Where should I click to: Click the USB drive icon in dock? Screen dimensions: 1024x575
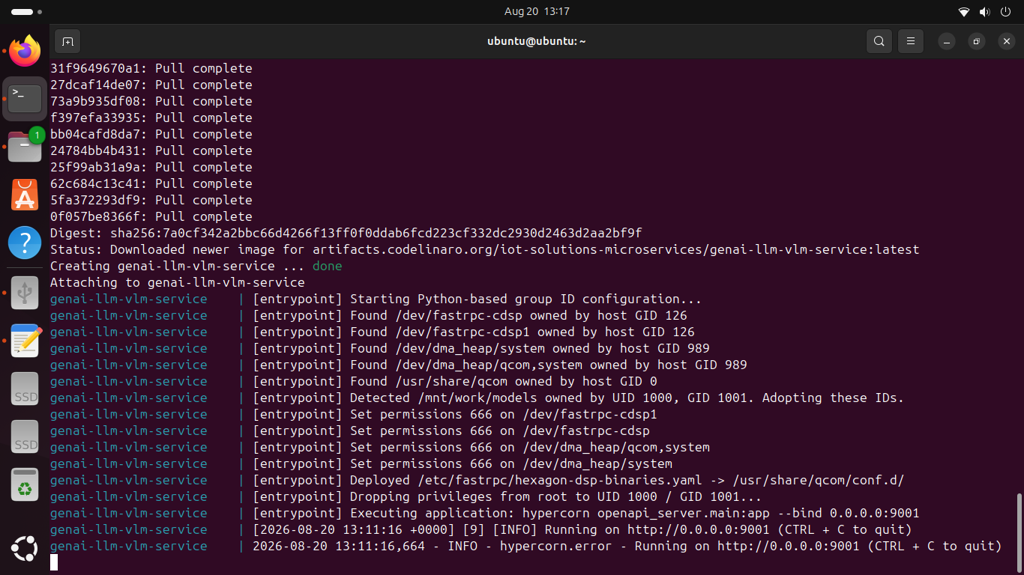[25, 292]
